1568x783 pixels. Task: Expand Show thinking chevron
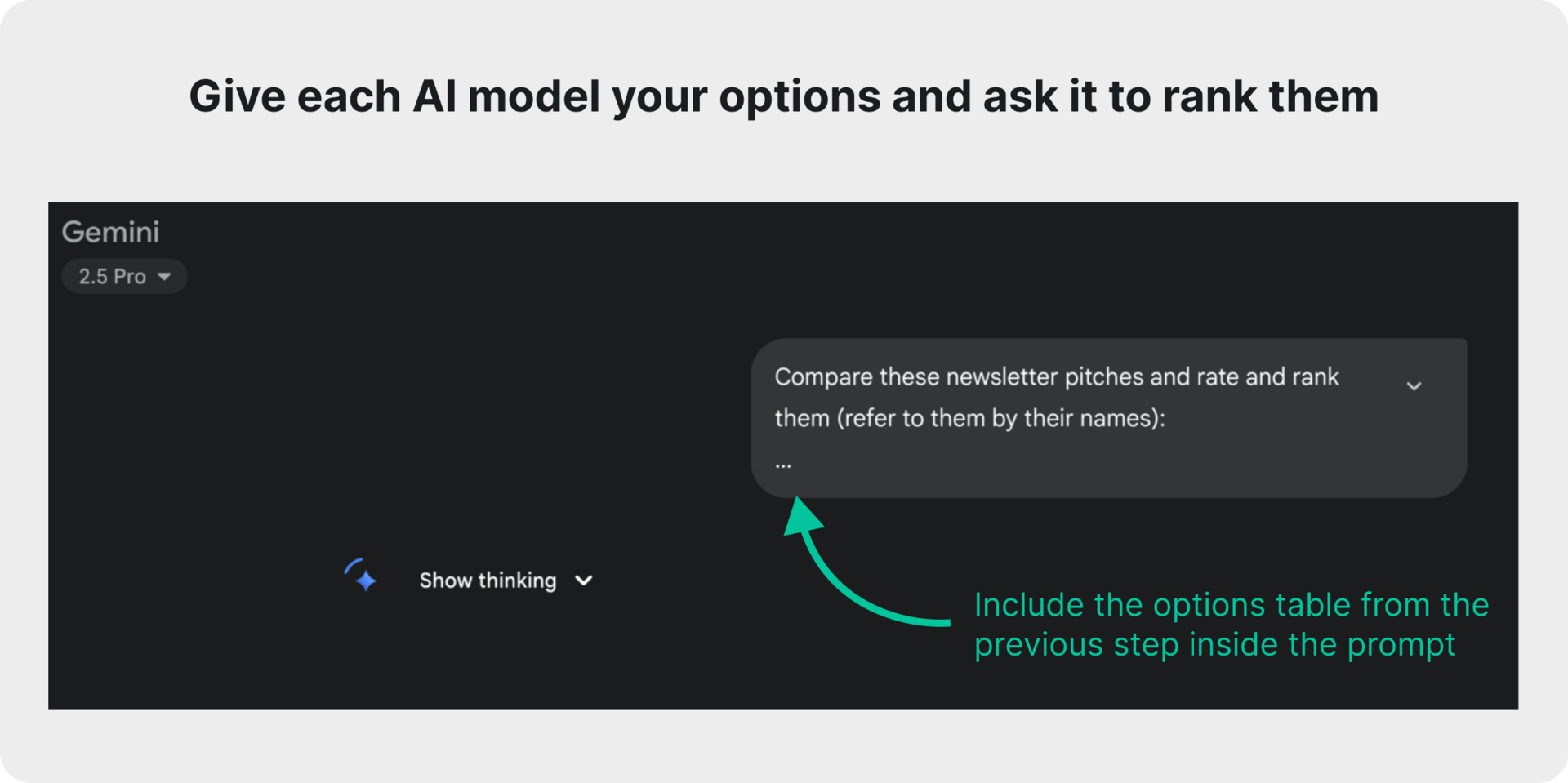click(584, 581)
